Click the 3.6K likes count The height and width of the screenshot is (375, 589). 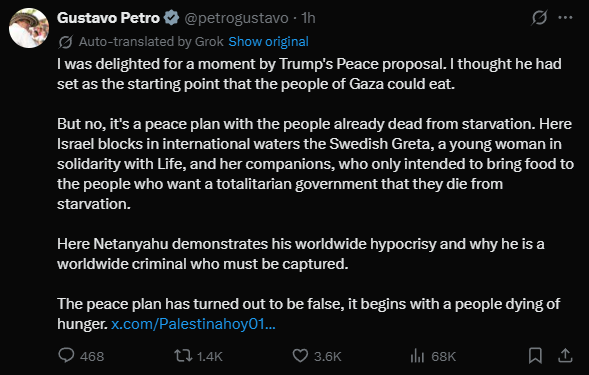pos(328,356)
